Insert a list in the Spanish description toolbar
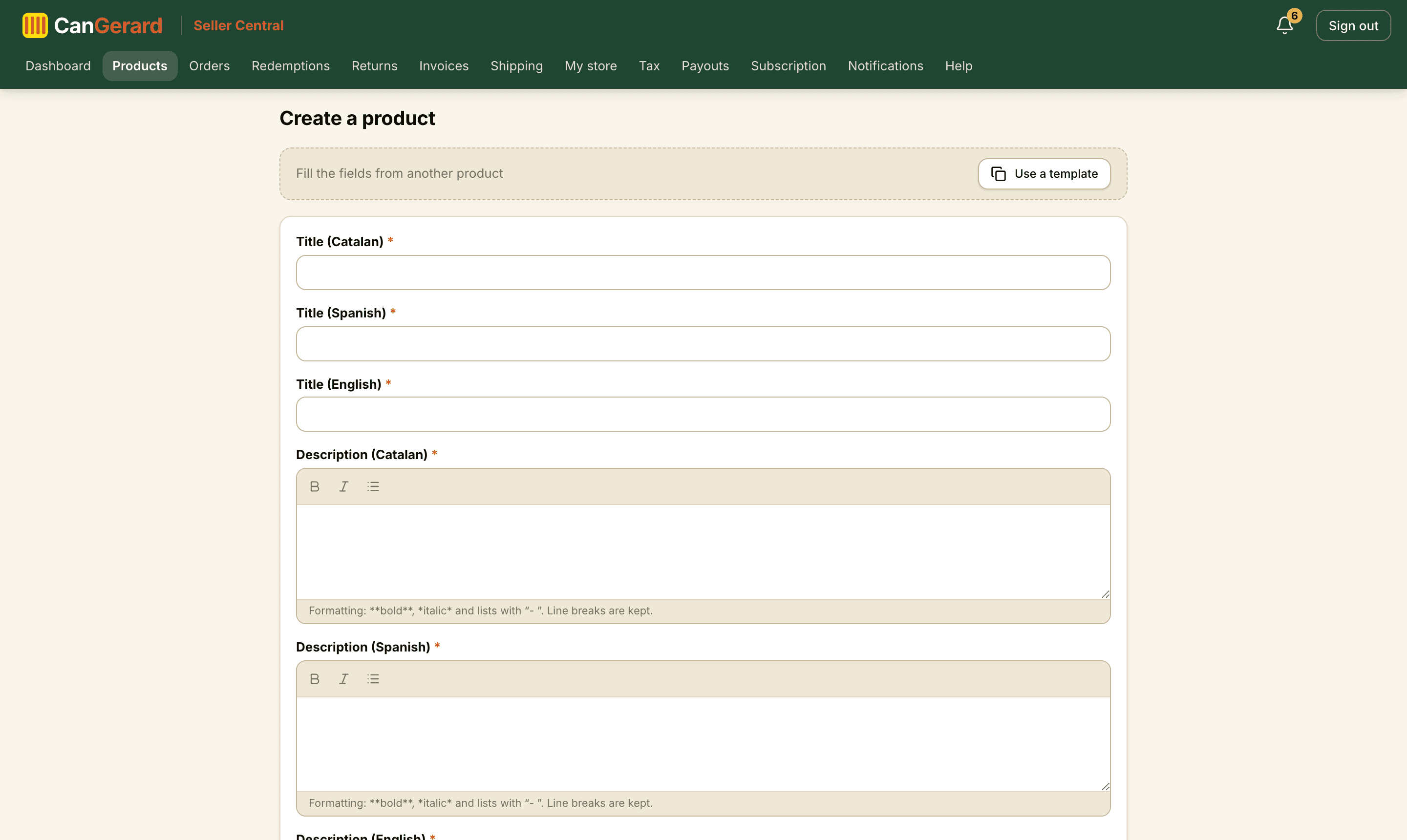Viewport: 1407px width, 840px height. [x=373, y=679]
